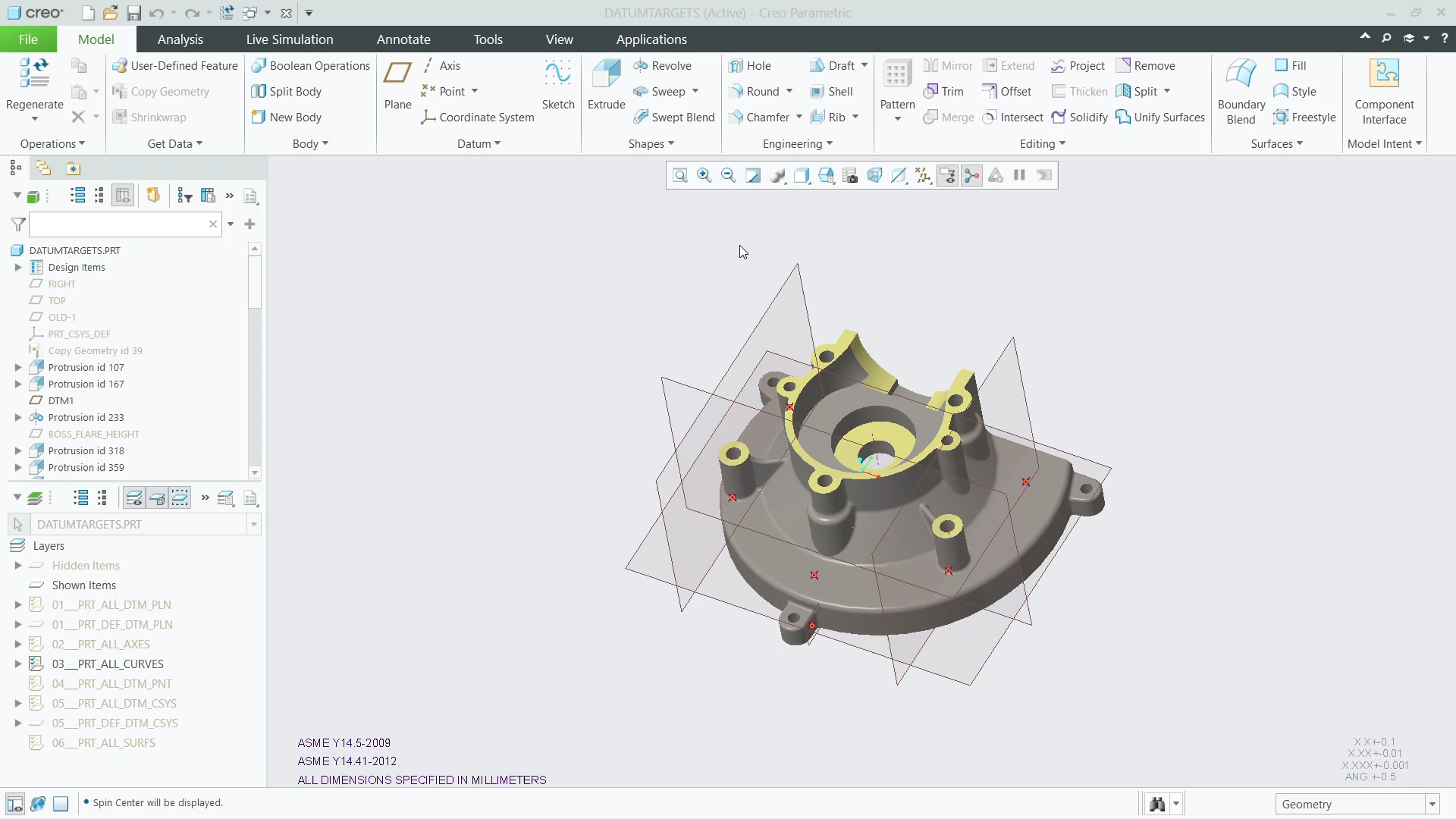Click the Extrude tool icon
The width and height of the screenshot is (1456, 819).
click(x=606, y=74)
